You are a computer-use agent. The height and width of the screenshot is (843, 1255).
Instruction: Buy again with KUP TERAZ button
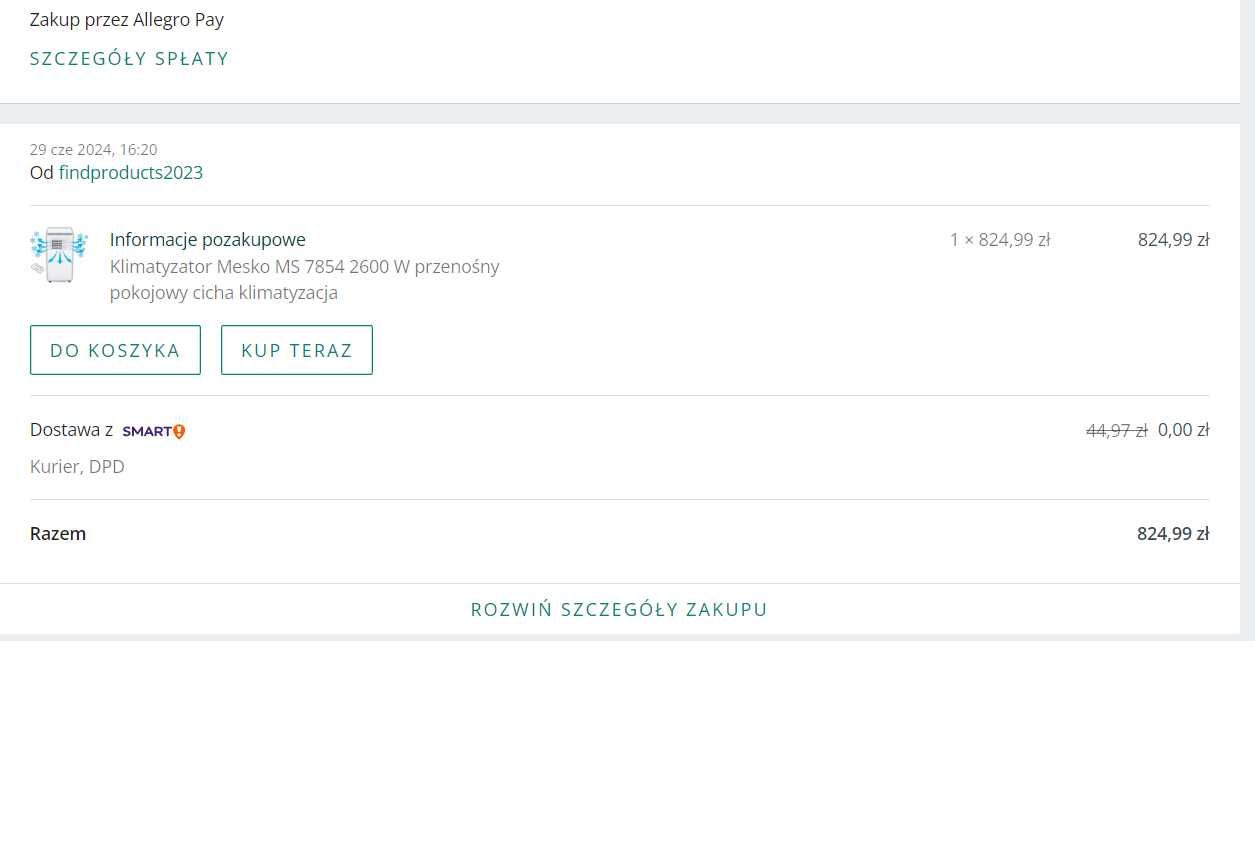[297, 350]
